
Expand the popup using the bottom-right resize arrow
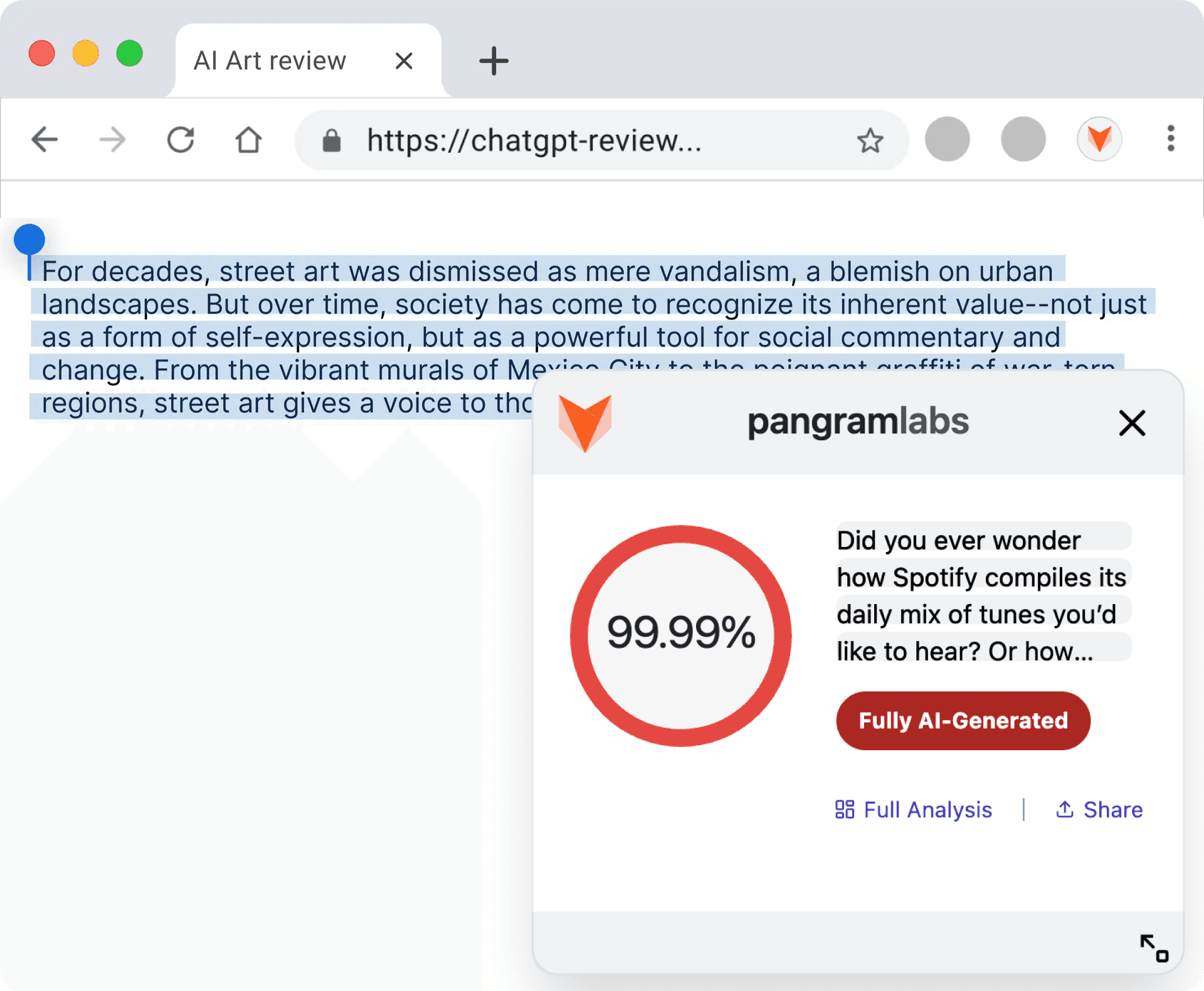click(x=1154, y=948)
